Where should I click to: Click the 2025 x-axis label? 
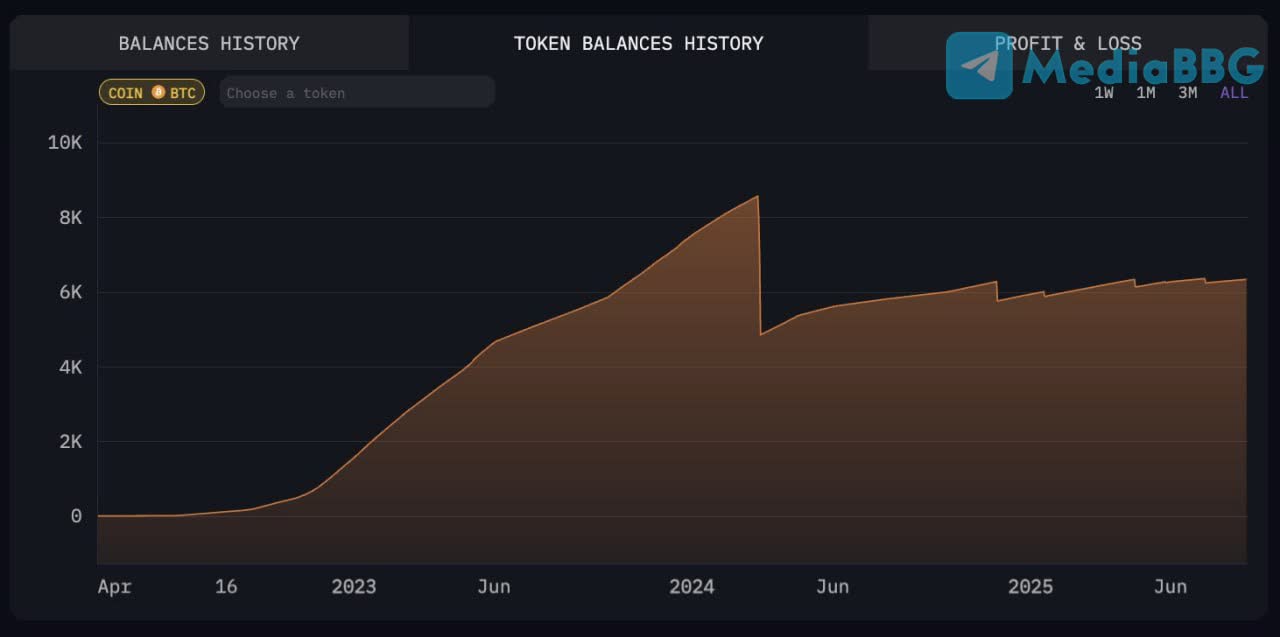[1030, 586]
